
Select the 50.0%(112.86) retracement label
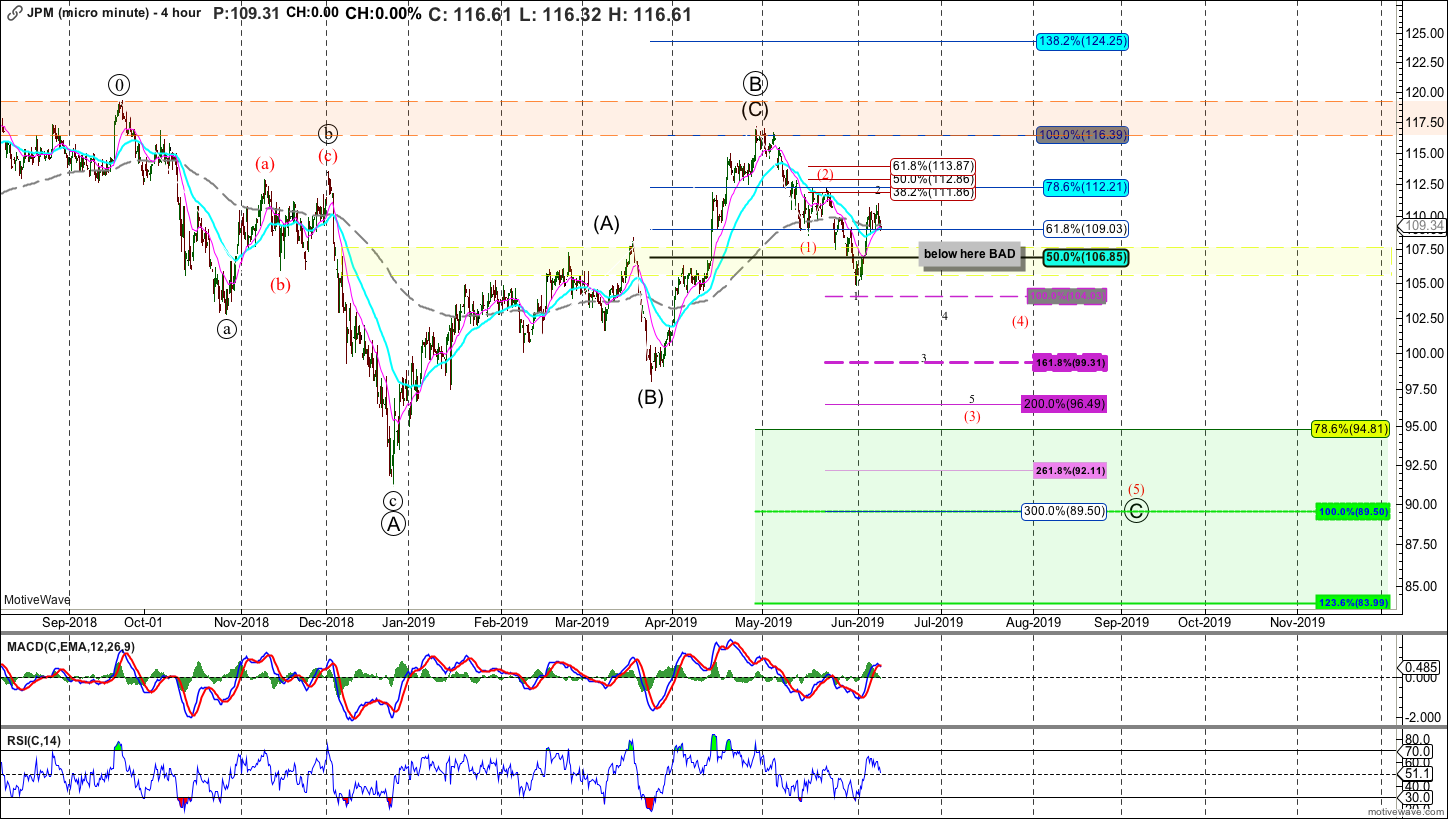click(x=932, y=179)
